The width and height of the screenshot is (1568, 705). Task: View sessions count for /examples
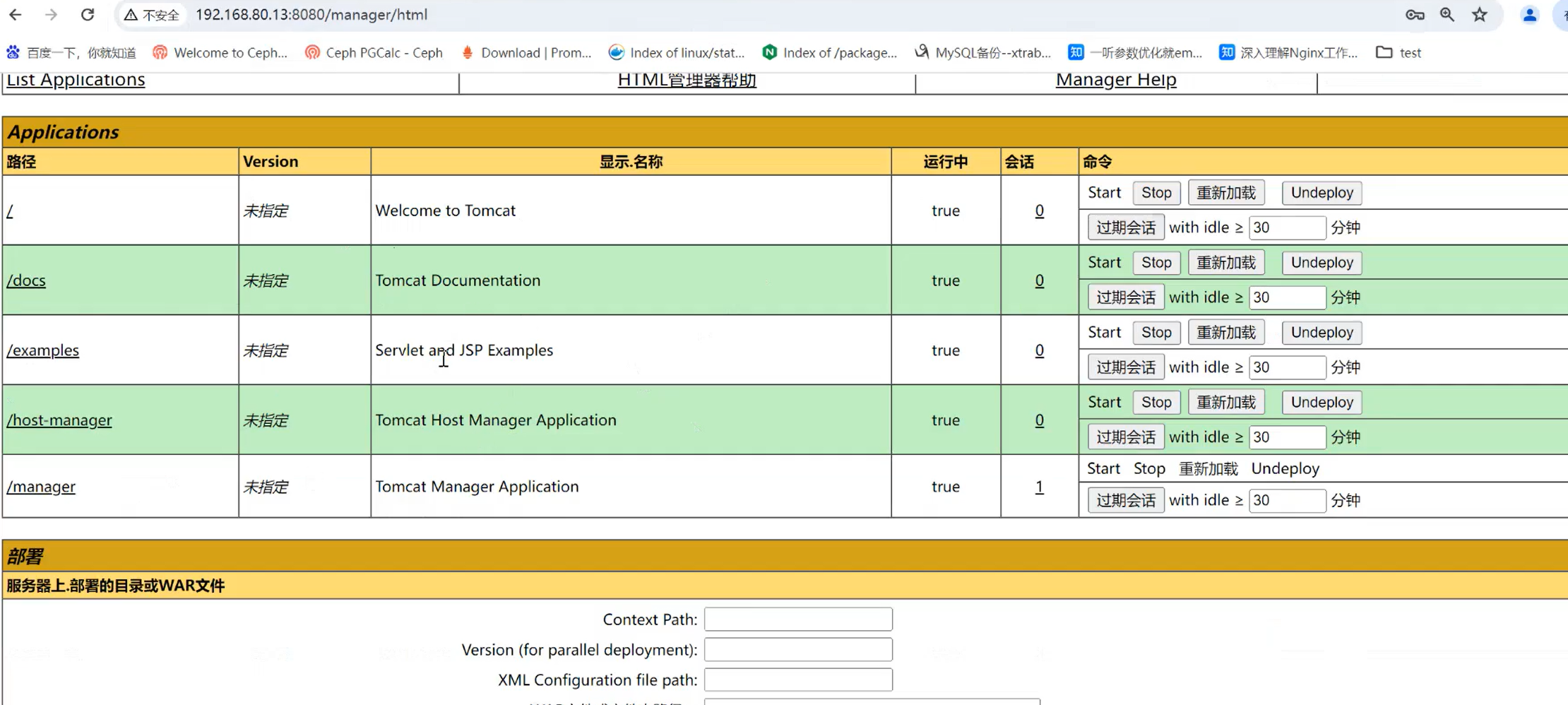point(1039,350)
